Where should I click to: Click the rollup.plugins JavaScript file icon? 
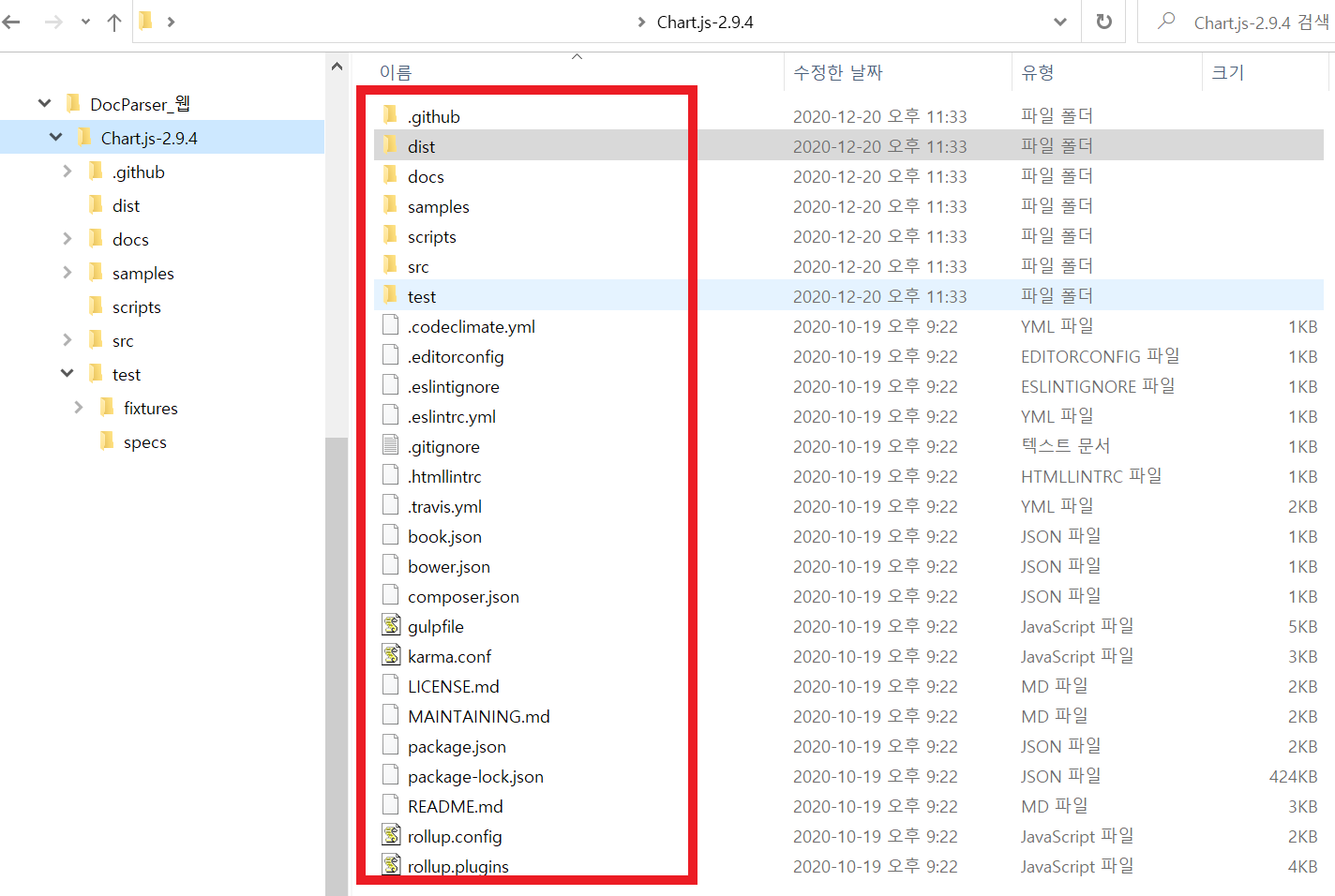point(392,865)
